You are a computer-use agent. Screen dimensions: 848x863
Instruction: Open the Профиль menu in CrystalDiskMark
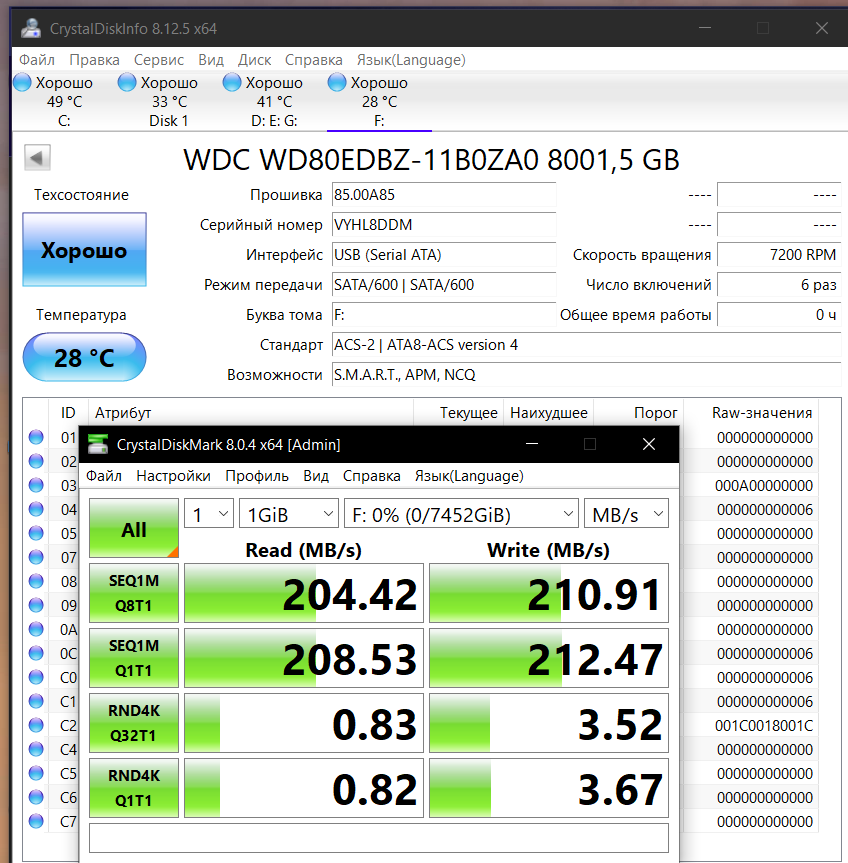pyautogui.click(x=257, y=476)
